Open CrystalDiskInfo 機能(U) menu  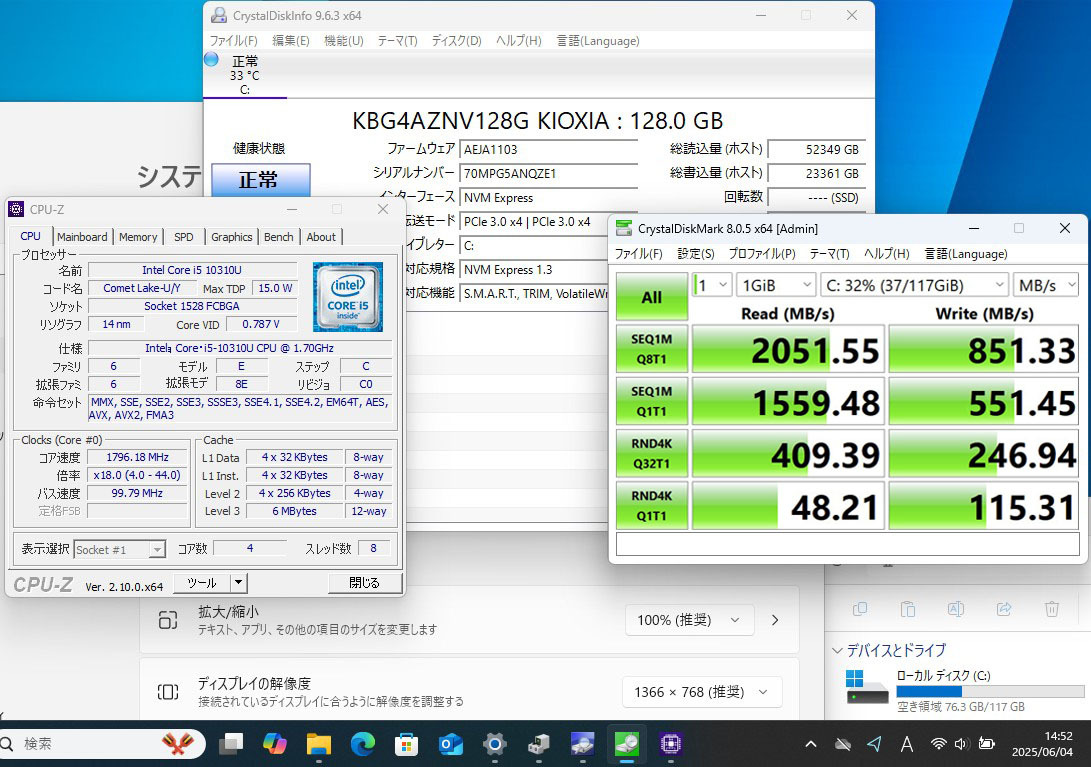[344, 40]
